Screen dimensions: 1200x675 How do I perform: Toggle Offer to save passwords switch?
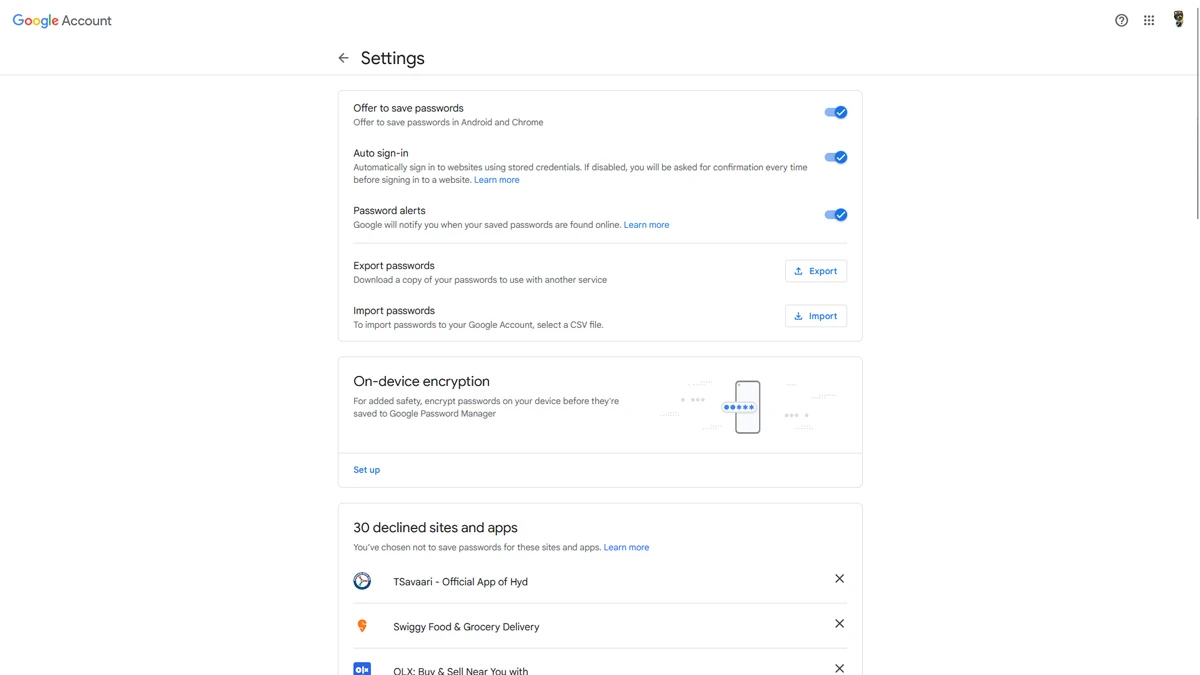pos(836,112)
